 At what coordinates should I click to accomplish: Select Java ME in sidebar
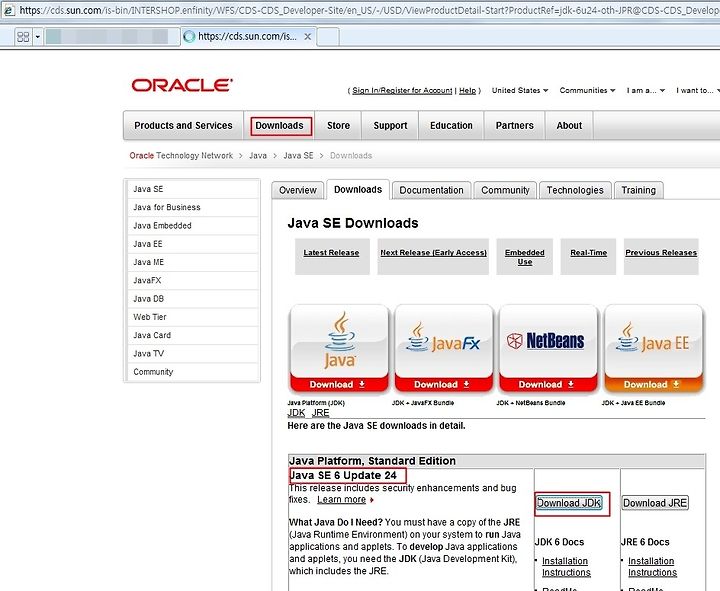coord(193,262)
